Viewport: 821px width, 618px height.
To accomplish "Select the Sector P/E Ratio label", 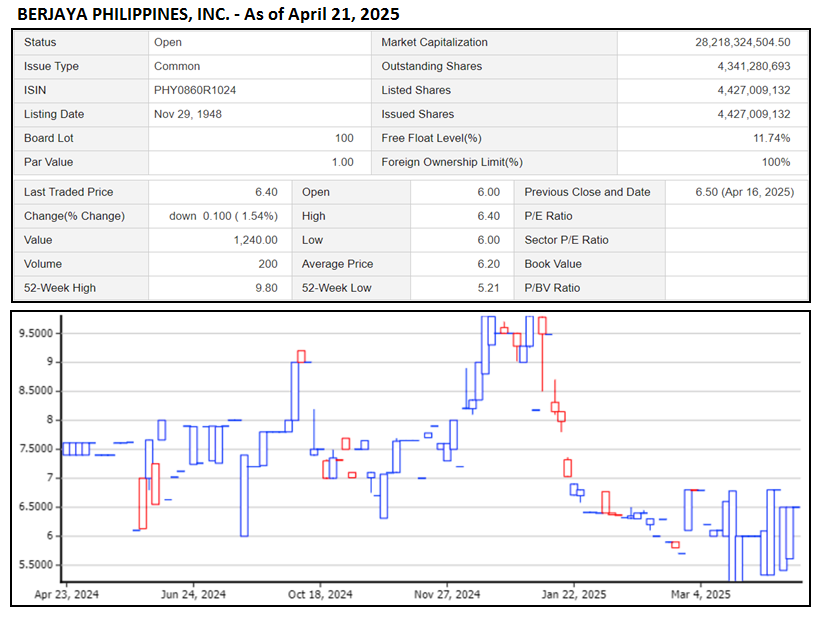I will 567,240.
